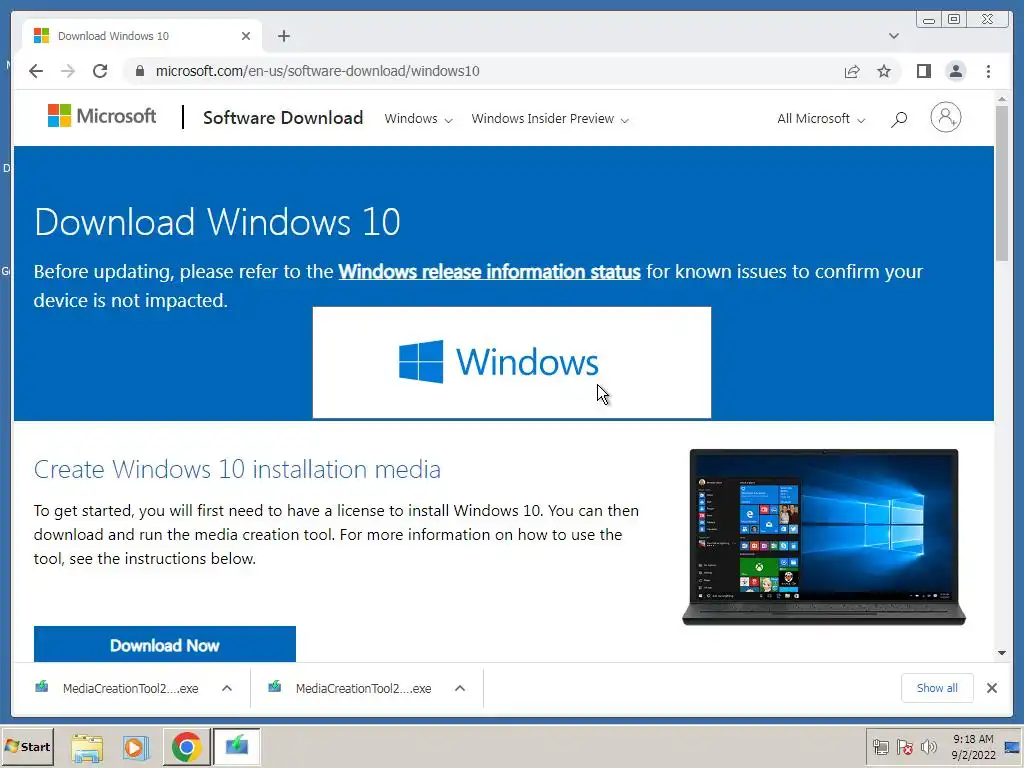Image resolution: width=1024 pixels, height=768 pixels.
Task: Click the Create Windows 10 installation media heading
Action: (x=237, y=470)
